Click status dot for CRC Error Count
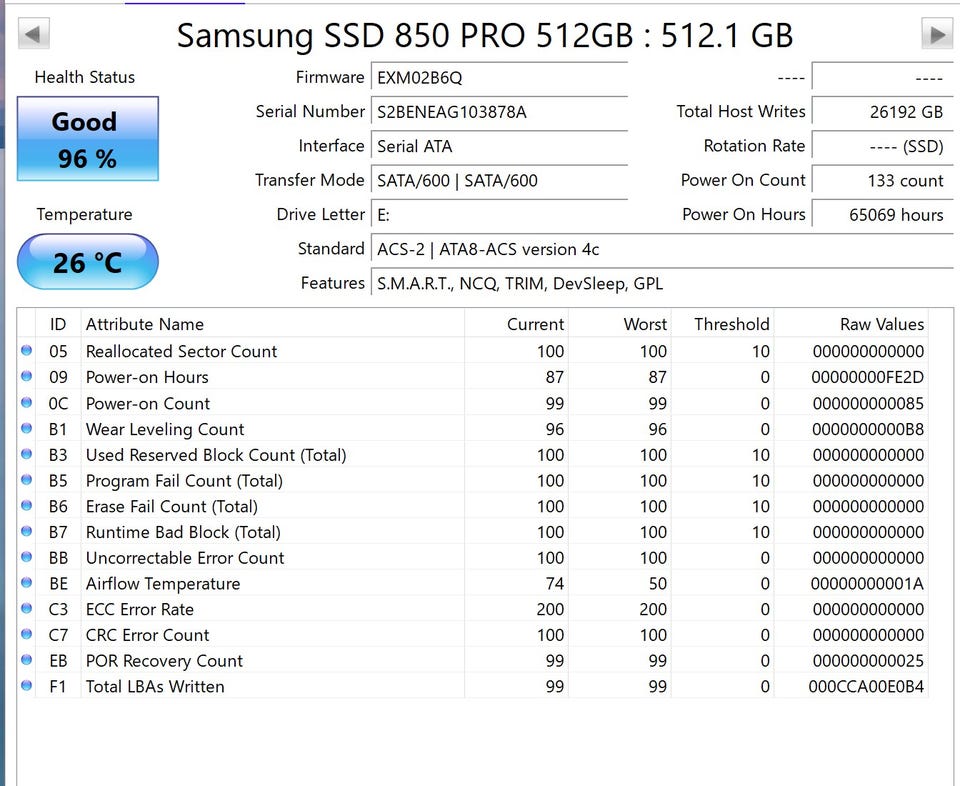Image resolution: width=960 pixels, height=786 pixels. pos(26,634)
